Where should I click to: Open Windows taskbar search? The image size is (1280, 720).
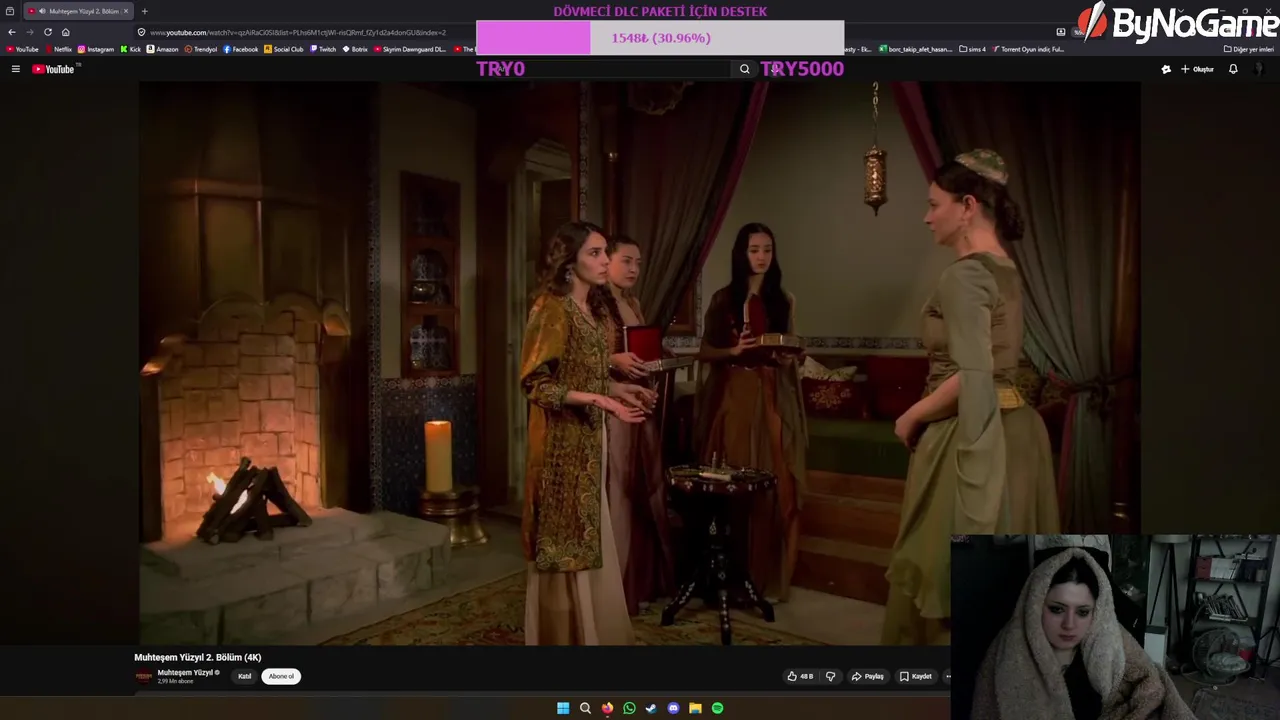[585, 708]
